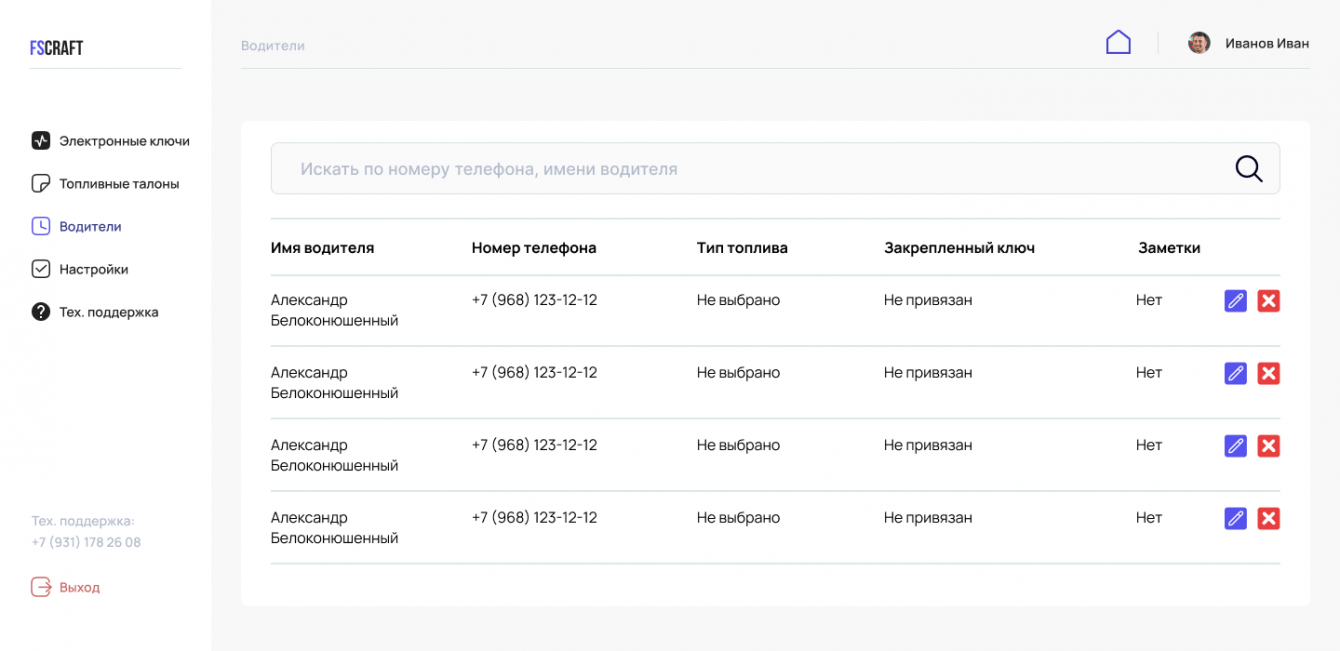Image resolution: width=1340 pixels, height=651 pixels.
Task: Click the magnifier search icon
Action: 1248,169
